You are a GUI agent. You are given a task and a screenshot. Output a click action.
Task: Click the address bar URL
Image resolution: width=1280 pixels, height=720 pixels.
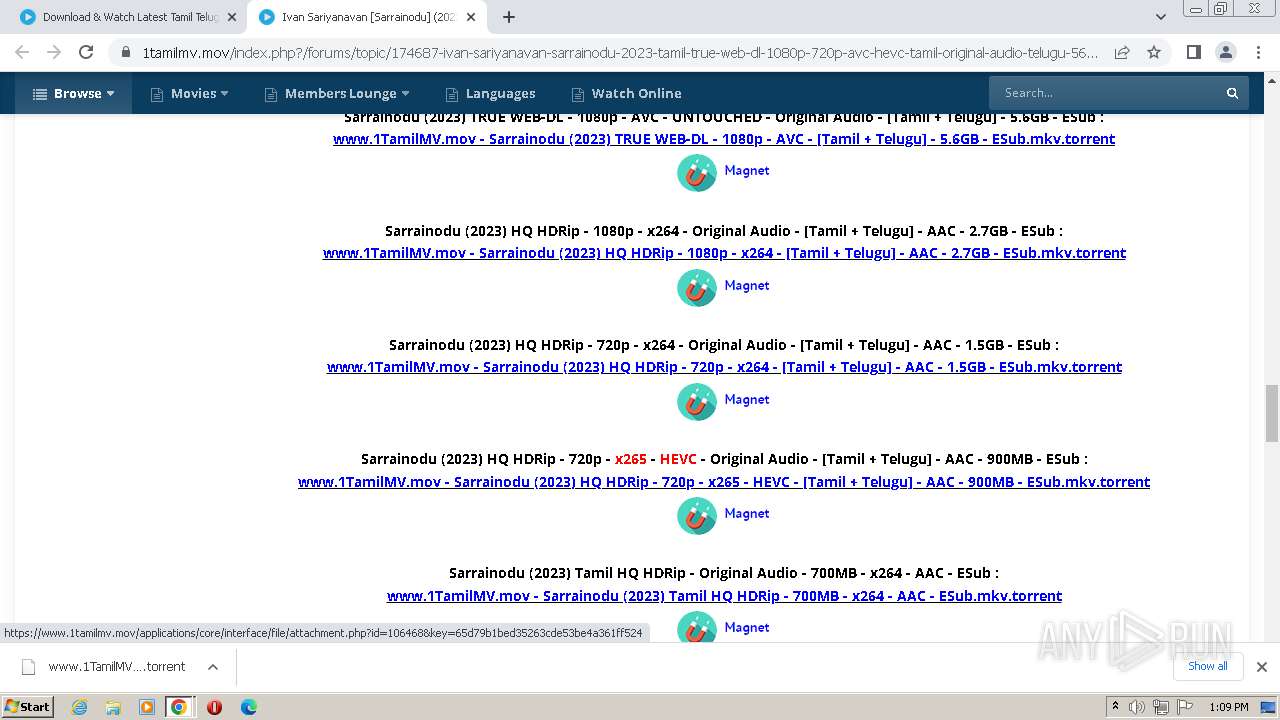click(x=620, y=52)
